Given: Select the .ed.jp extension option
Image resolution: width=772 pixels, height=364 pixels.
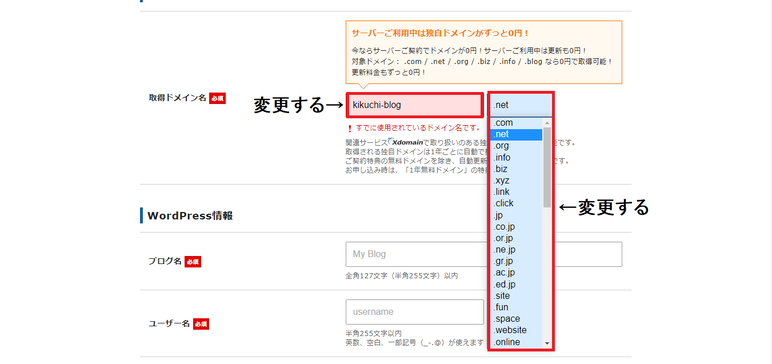Looking at the screenshot, I should point(516,284).
